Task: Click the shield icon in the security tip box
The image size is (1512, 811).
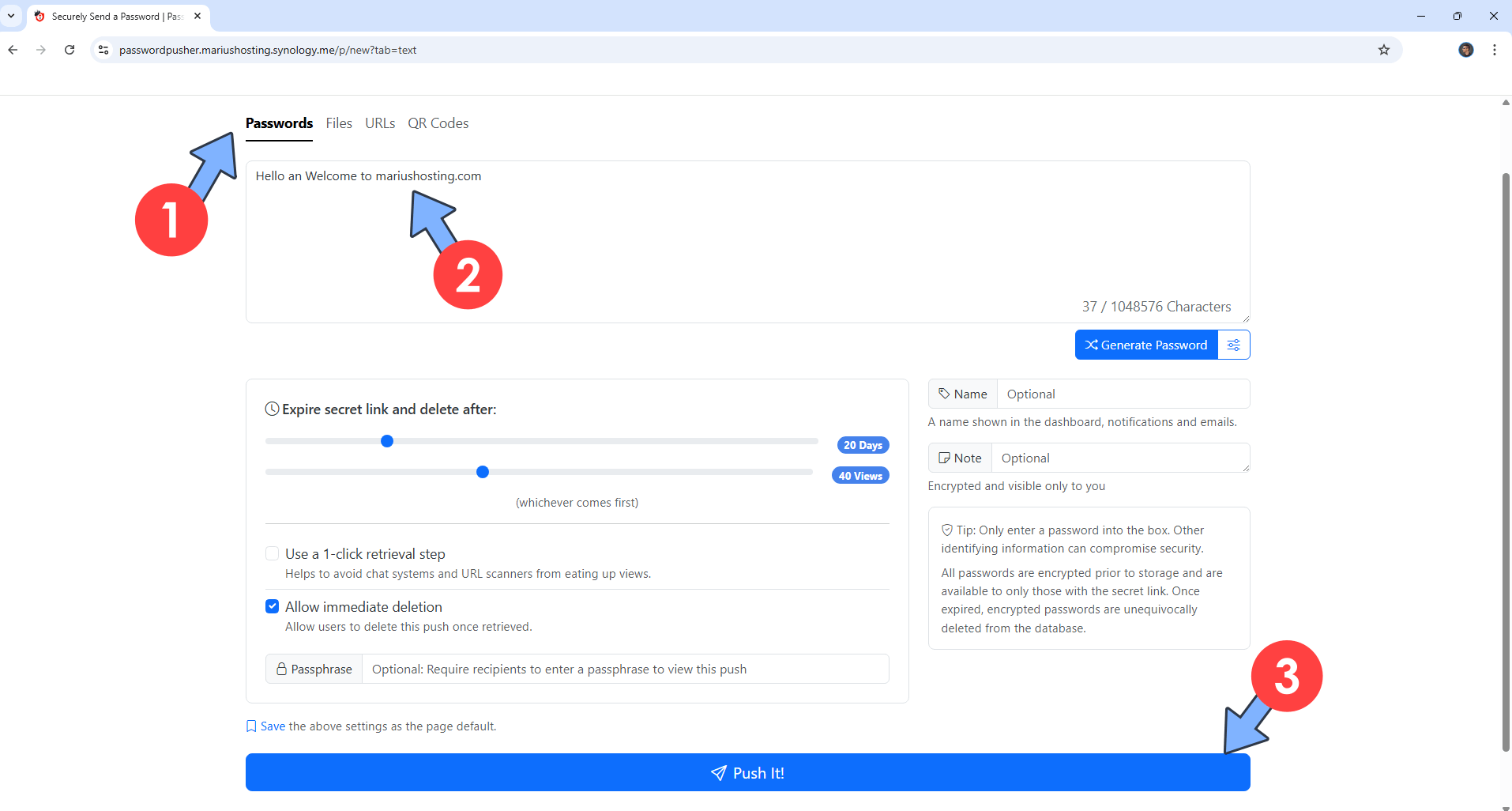Action: pyautogui.click(x=946, y=530)
